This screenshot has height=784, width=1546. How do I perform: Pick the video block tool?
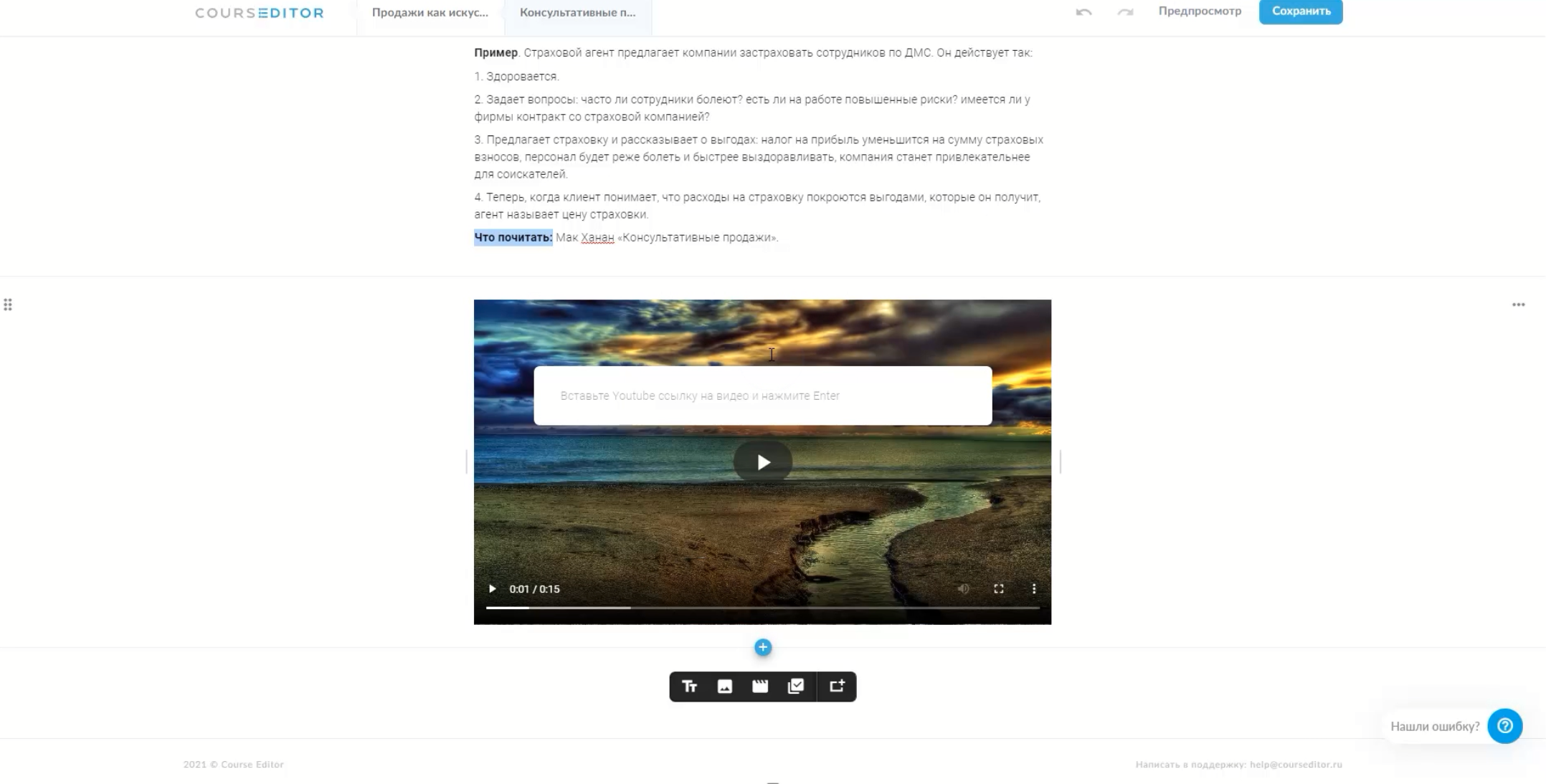(760, 687)
